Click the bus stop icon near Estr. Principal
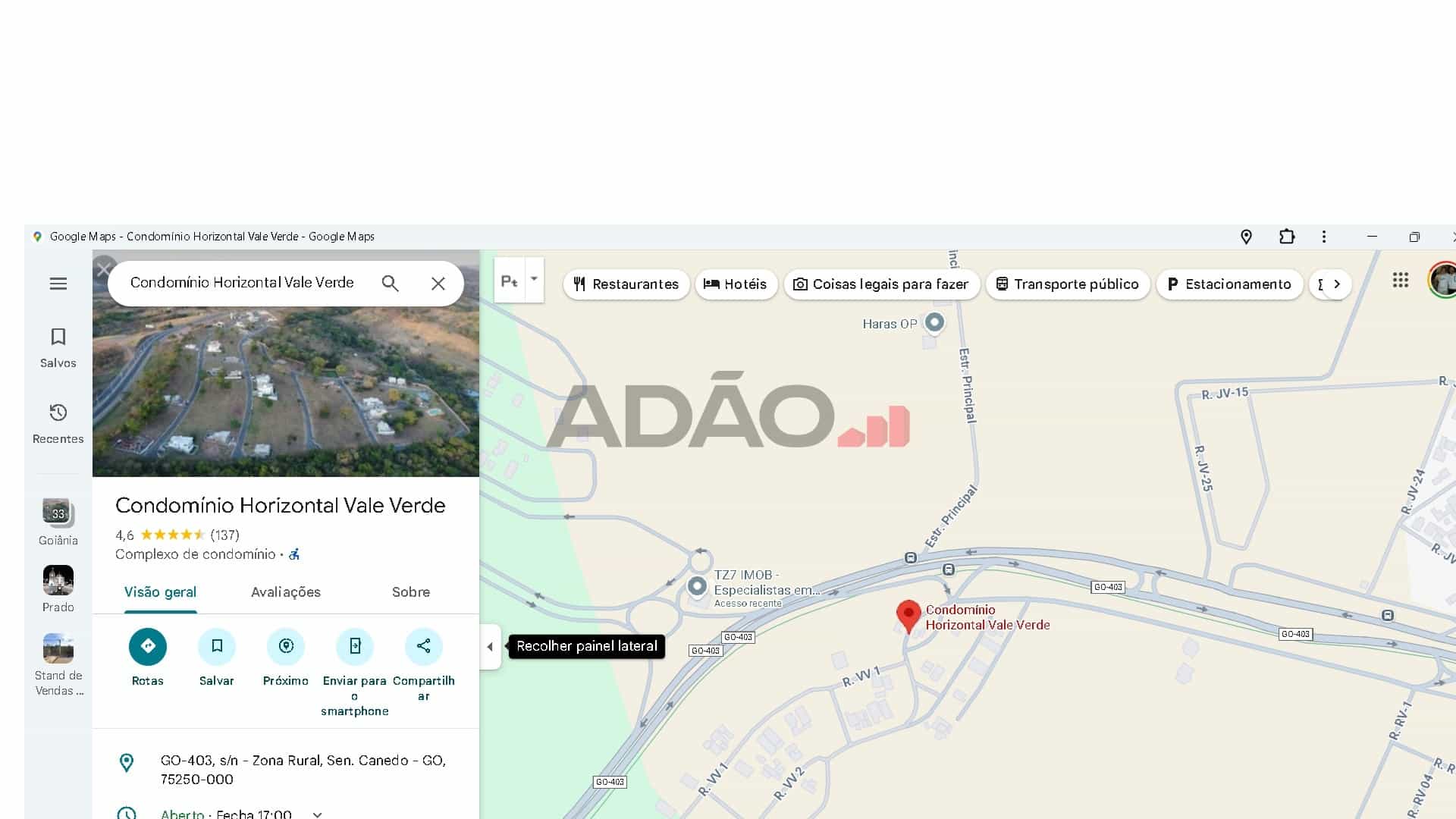Image resolution: width=1456 pixels, height=819 pixels. pyautogui.click(x=911, y=558)
